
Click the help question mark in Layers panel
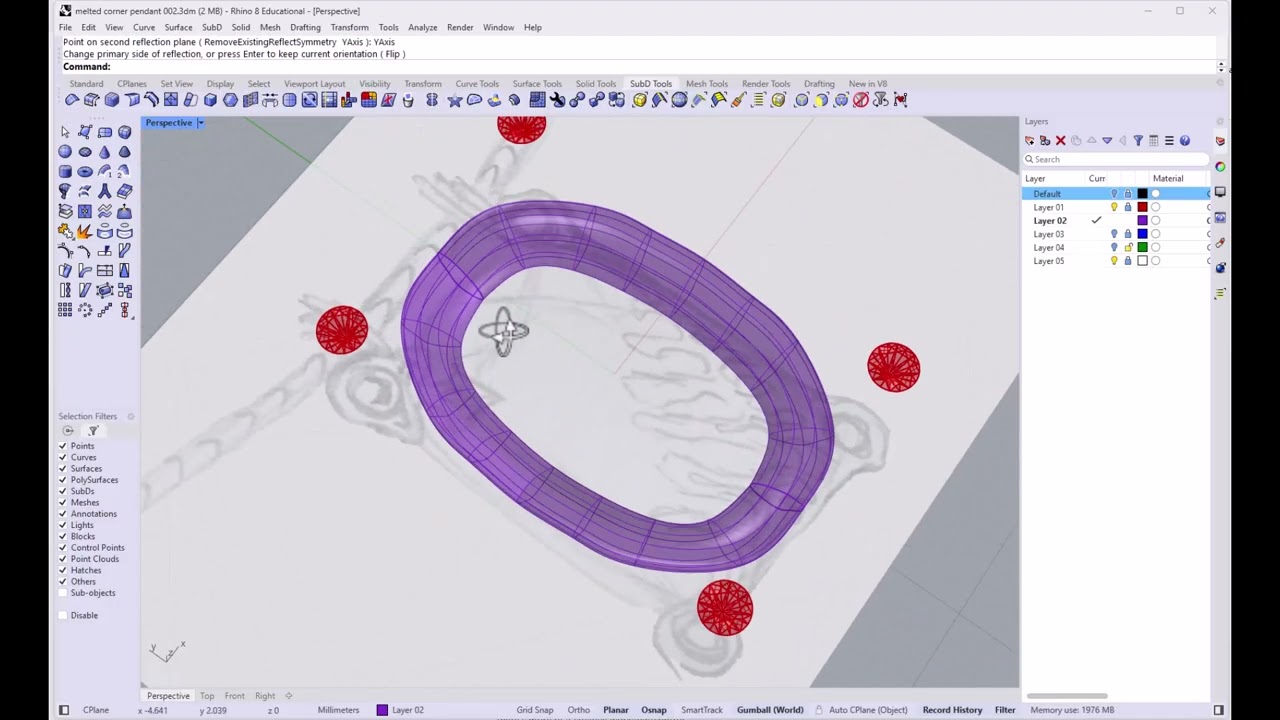tap(1185, 140)
